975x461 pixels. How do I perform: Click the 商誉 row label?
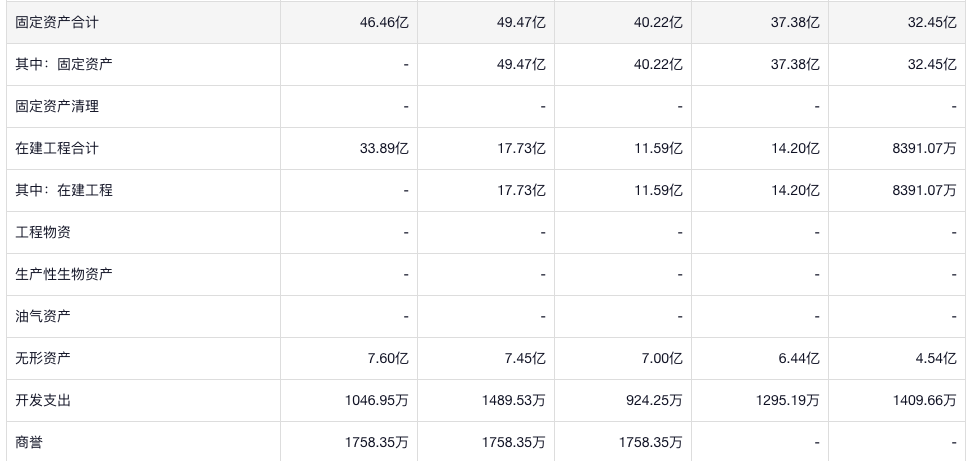[29, 442]
